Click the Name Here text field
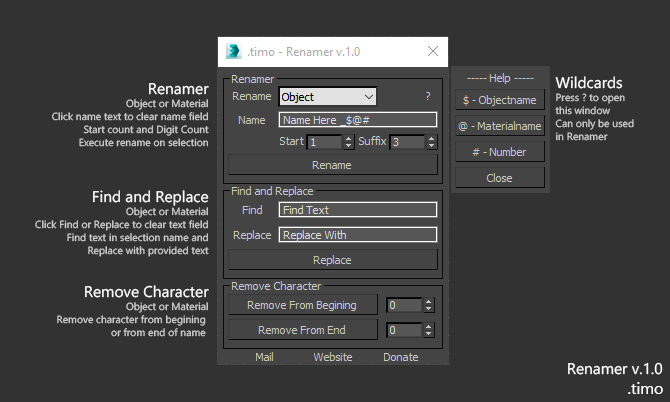This screenshot has height=402, width=670. pyautogui.click(x=358, y=120)
